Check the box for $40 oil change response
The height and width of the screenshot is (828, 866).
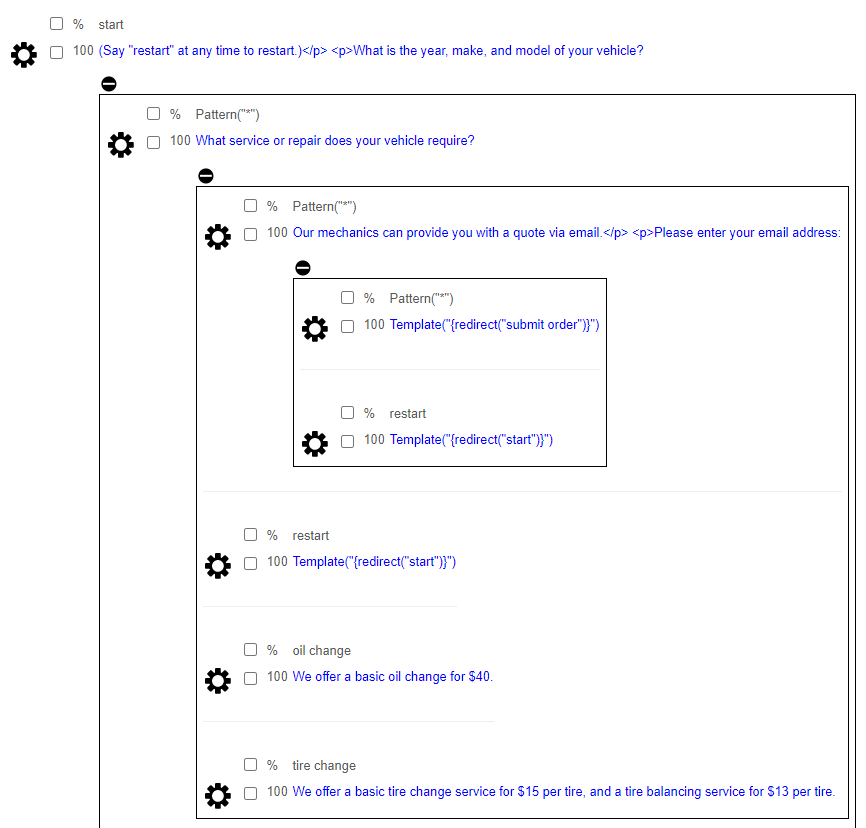pyautogui.click(x=251, y=678)
